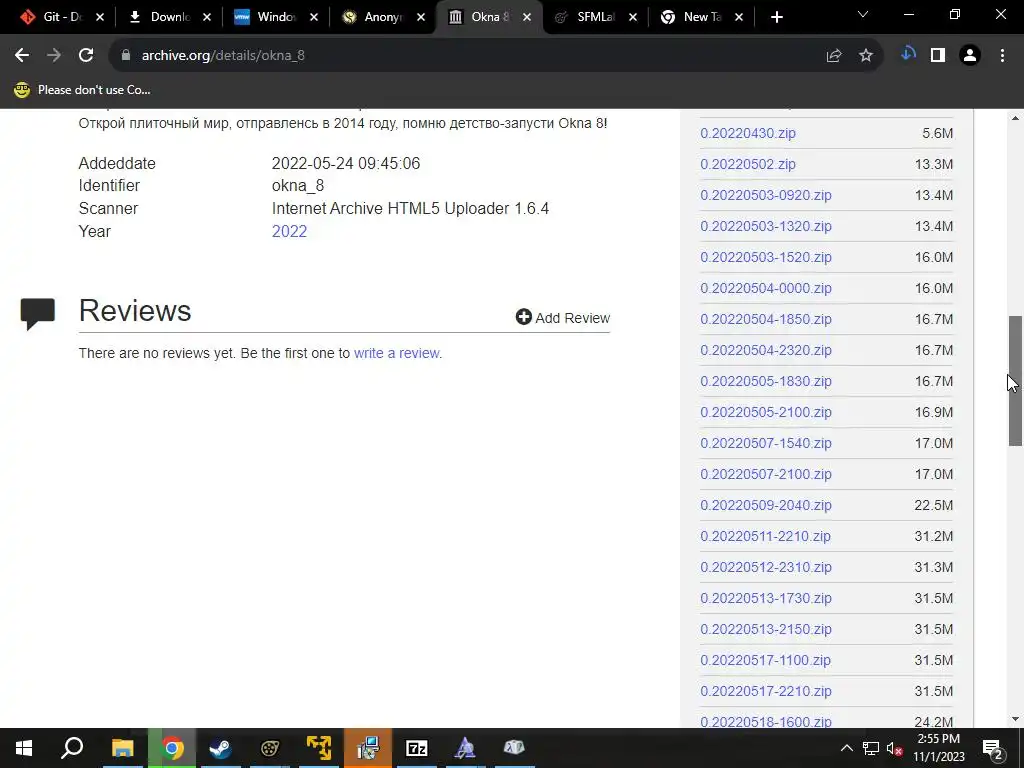
Task: Bookmark this page with the star icon
Action: coord(866,56)
